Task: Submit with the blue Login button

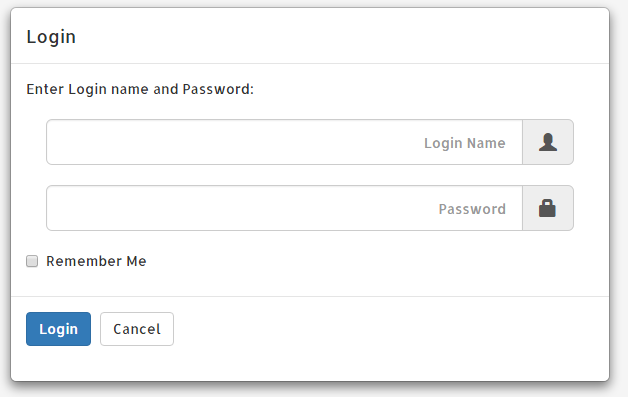Action: pyautogui.click(x=58, y=329)
